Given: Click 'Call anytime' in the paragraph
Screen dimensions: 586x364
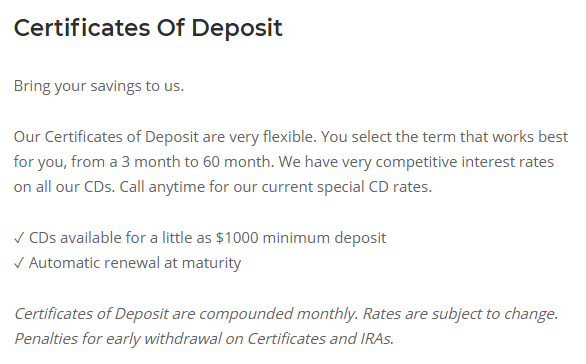Looking at the screenshot, I should point(162,187).
